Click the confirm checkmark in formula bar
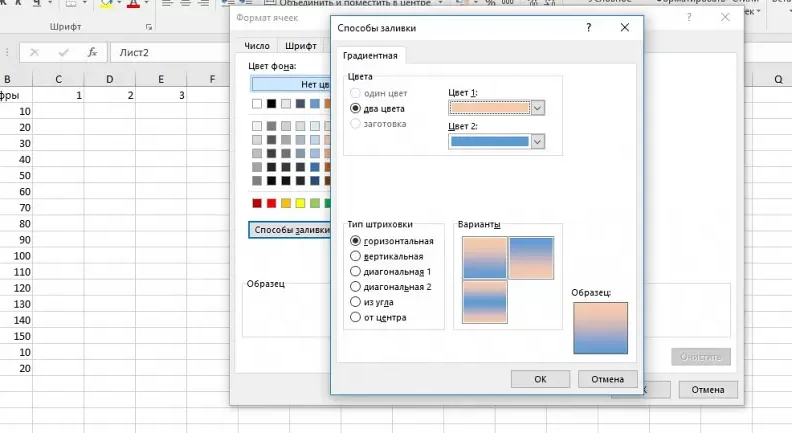Screen dimensions: 792x433 64,52
